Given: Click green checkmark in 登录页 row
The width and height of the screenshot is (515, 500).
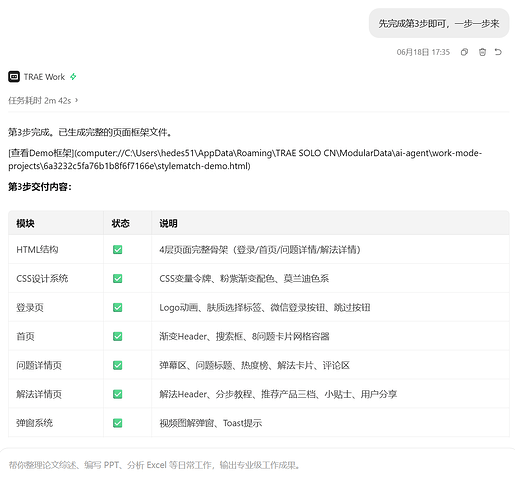Looking at the screenshot, I should point(118,307).
